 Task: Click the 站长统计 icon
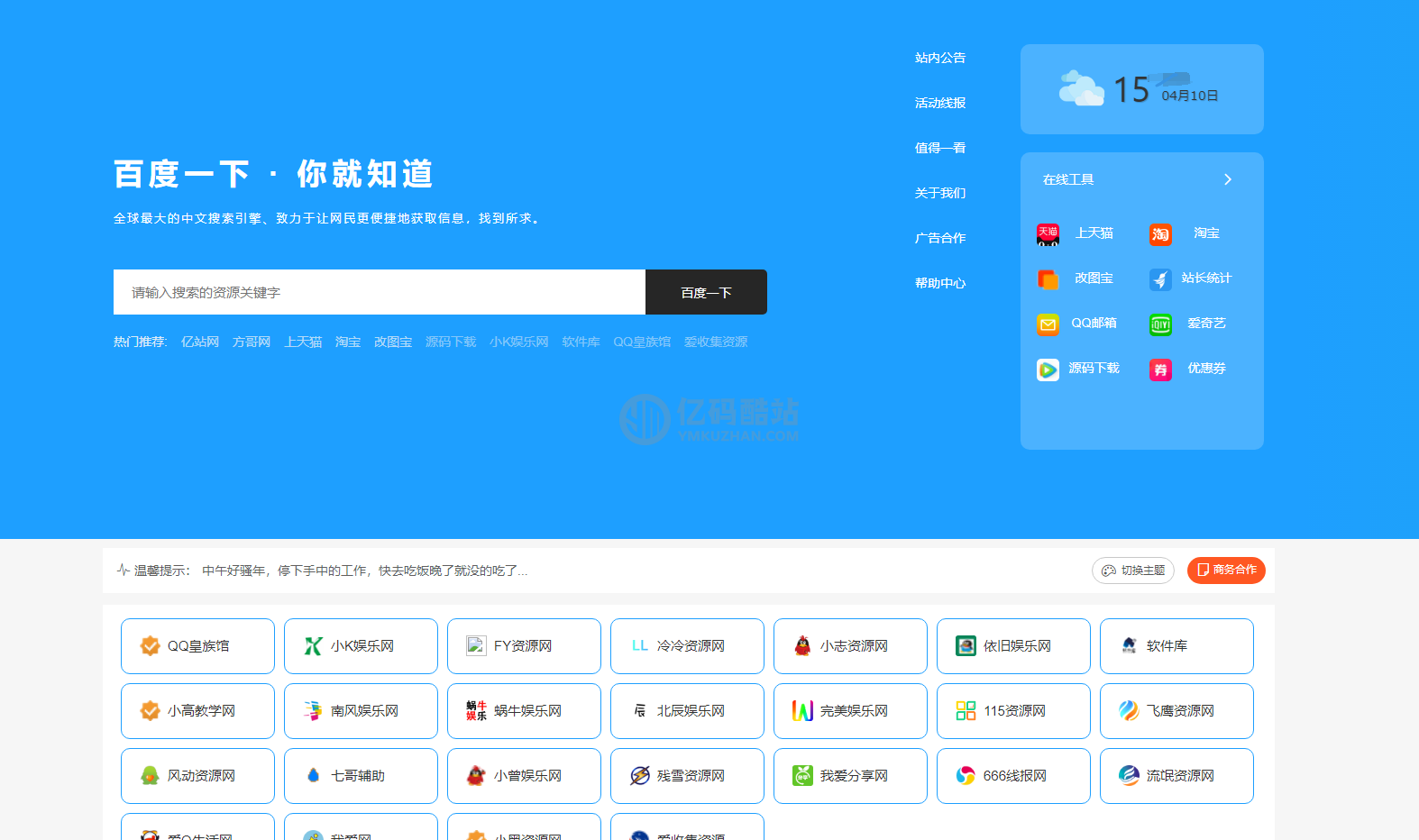1160,279
